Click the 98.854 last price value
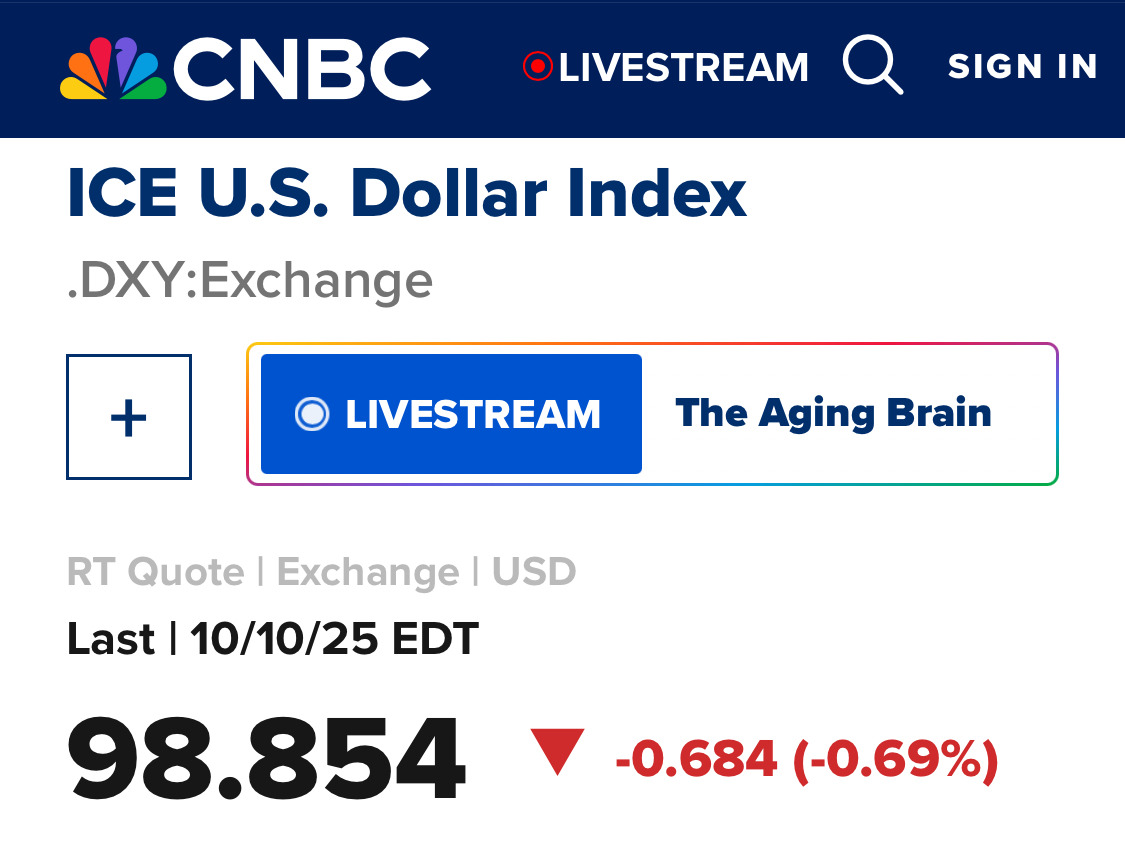This screenshot has width=1125, height=852. pos(266,760)
